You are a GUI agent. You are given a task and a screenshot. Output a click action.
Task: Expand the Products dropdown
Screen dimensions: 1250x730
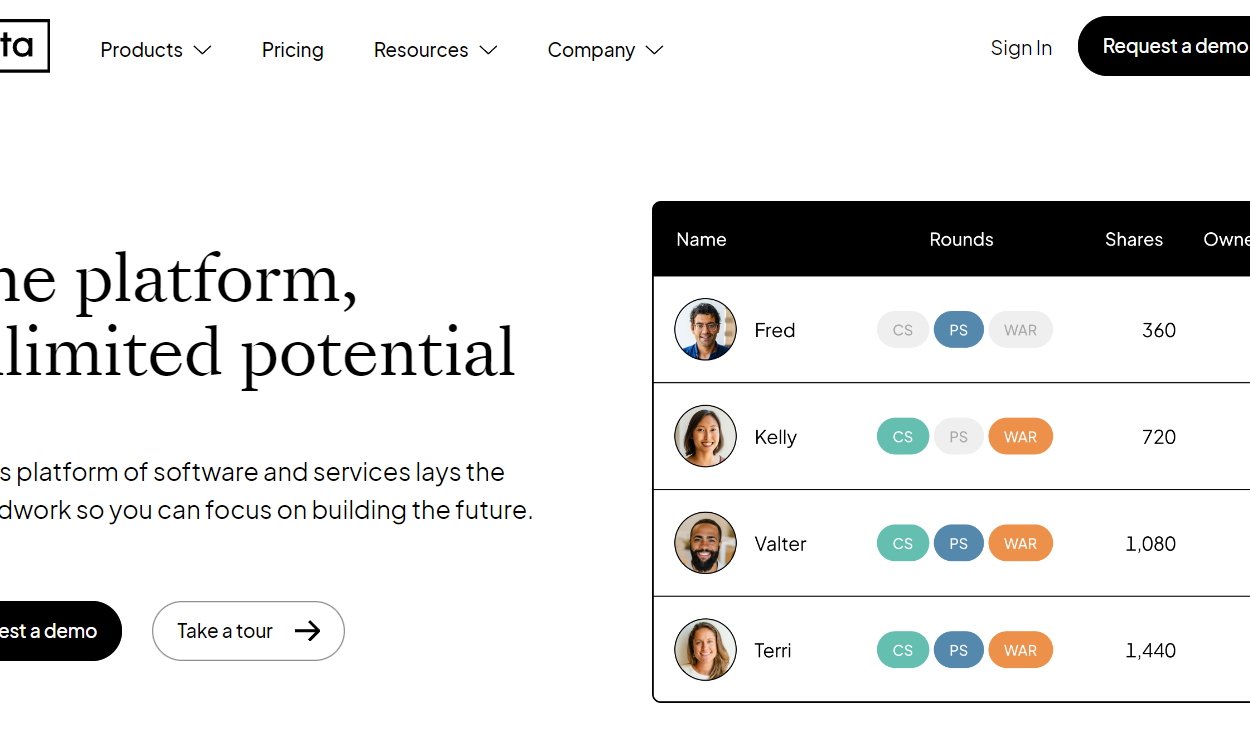click(155, 49)
